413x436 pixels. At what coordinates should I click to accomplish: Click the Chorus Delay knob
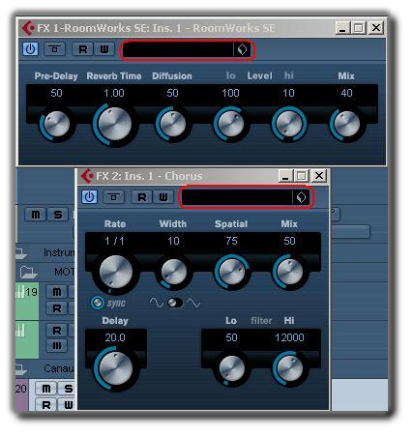(115, 369)
